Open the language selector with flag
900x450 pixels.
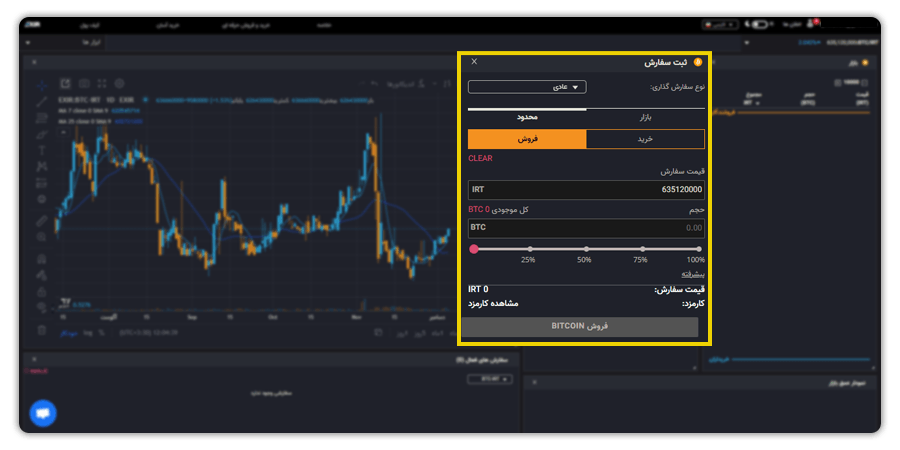[720, 22]
